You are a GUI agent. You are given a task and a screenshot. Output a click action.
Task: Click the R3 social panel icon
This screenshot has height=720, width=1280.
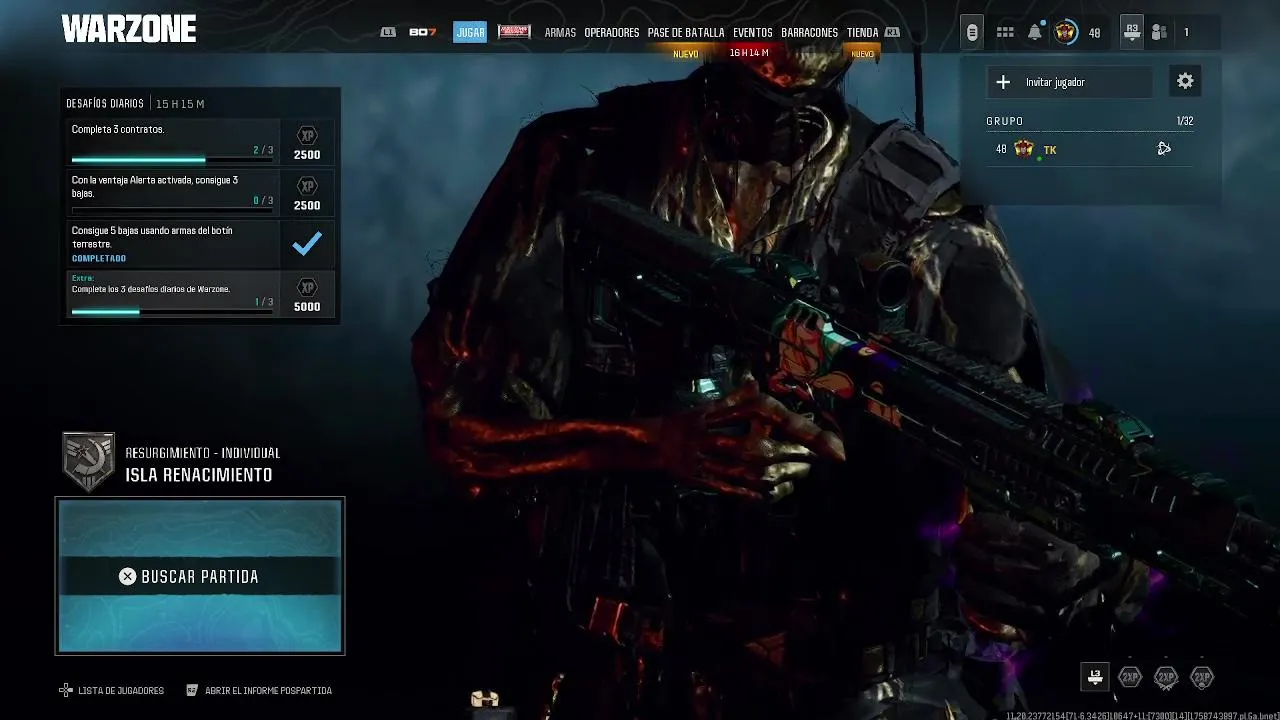pos(1131,32)
